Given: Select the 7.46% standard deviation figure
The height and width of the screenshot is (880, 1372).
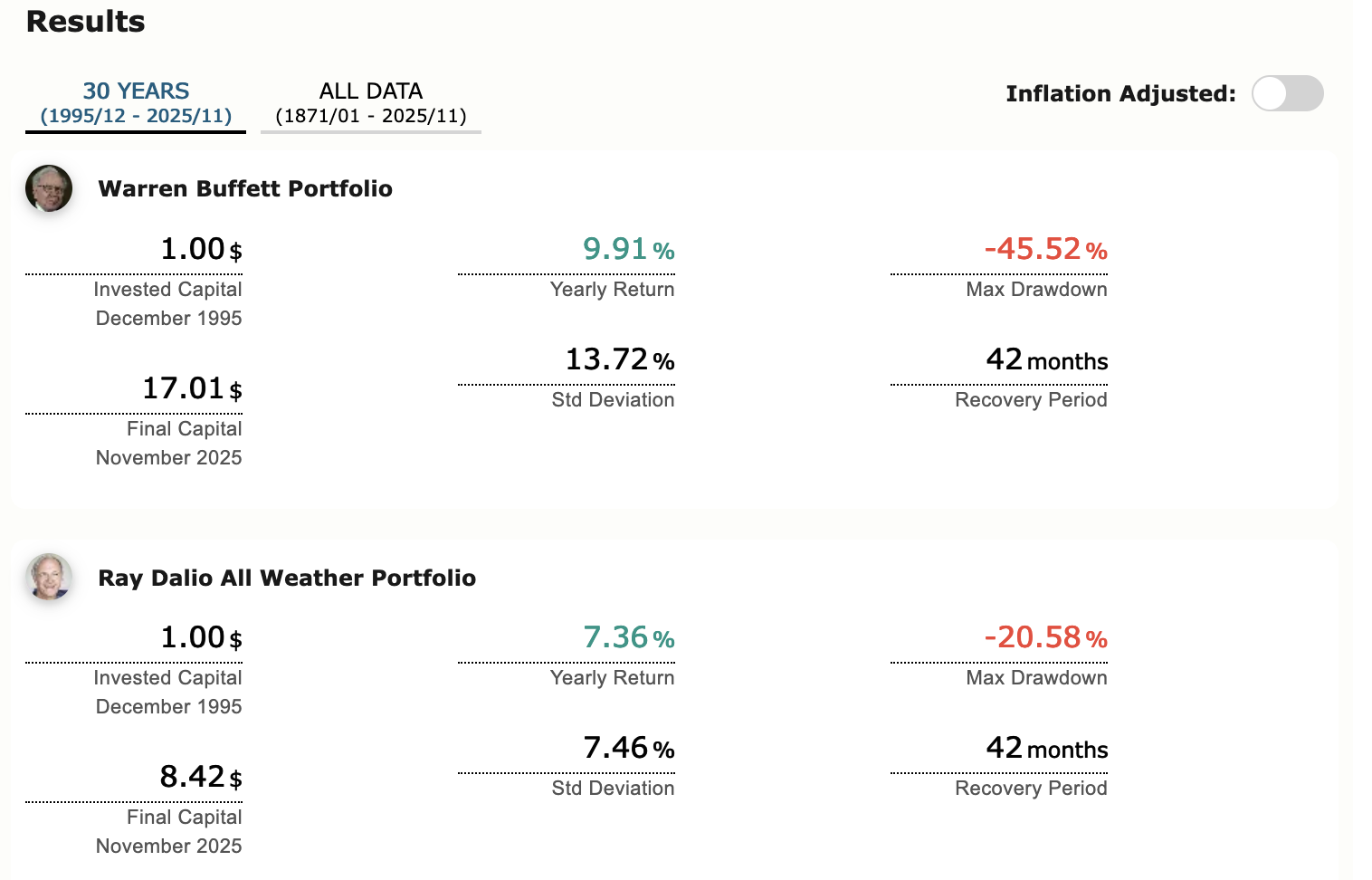Looking at the screenshot, I should (x=629, y=748).
